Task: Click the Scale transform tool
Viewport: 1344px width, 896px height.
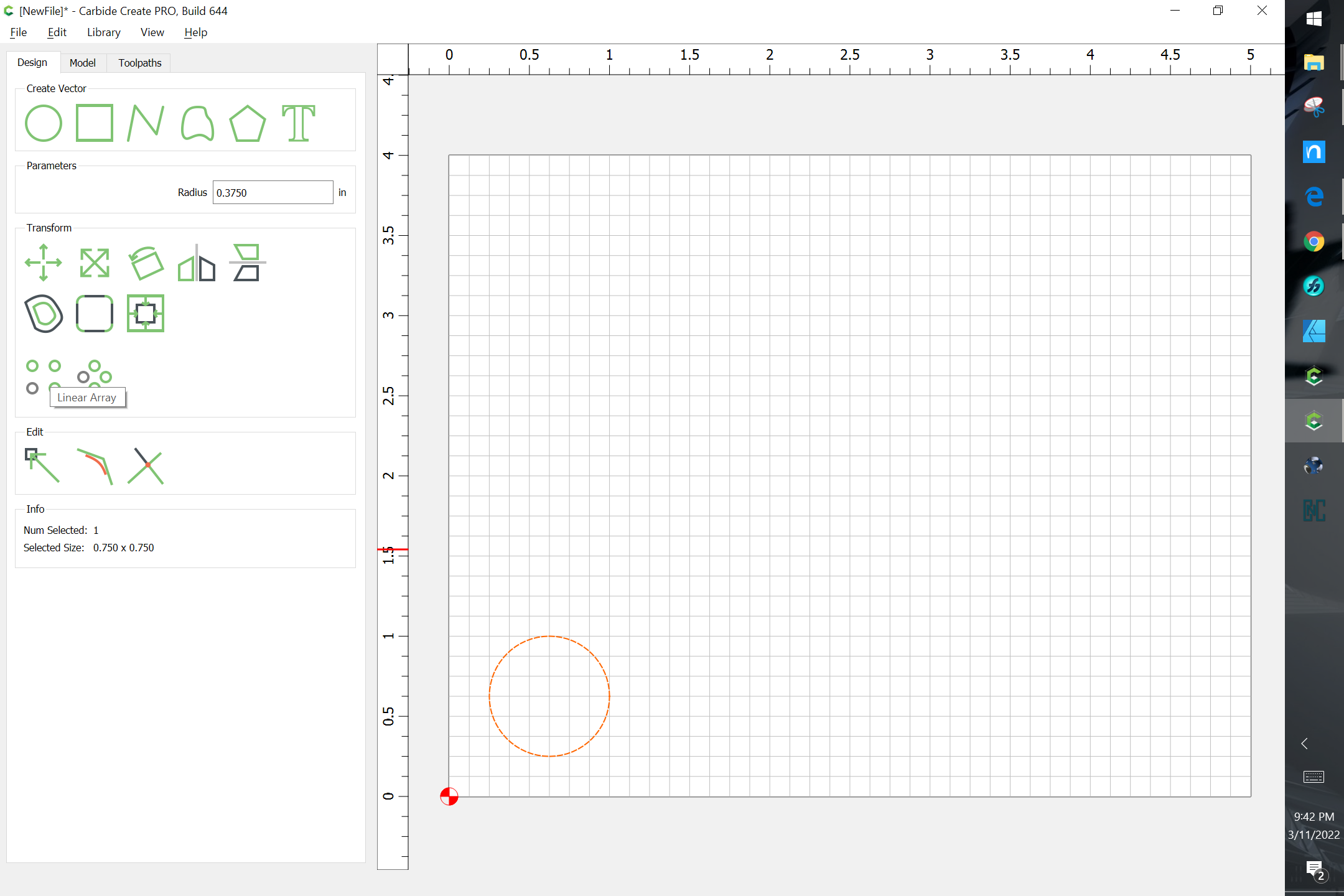Action: tap(95, 263)
